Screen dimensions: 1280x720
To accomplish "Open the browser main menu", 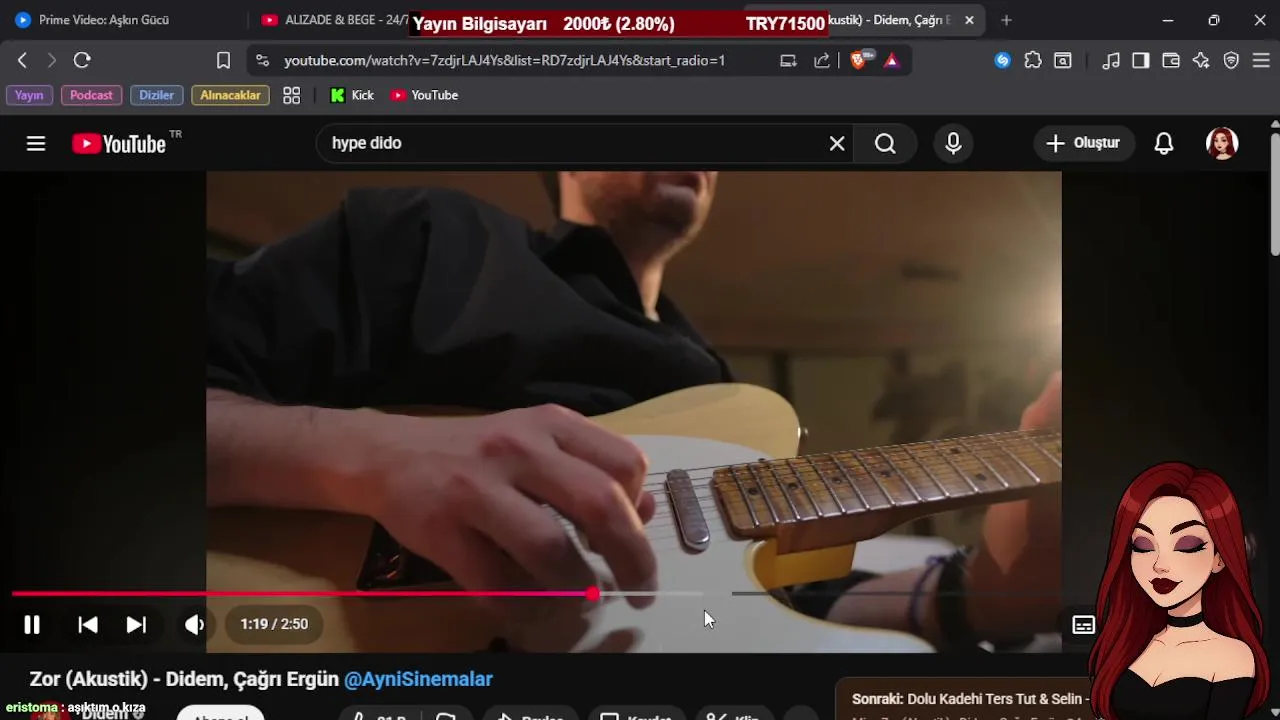I will [1261, 60].
